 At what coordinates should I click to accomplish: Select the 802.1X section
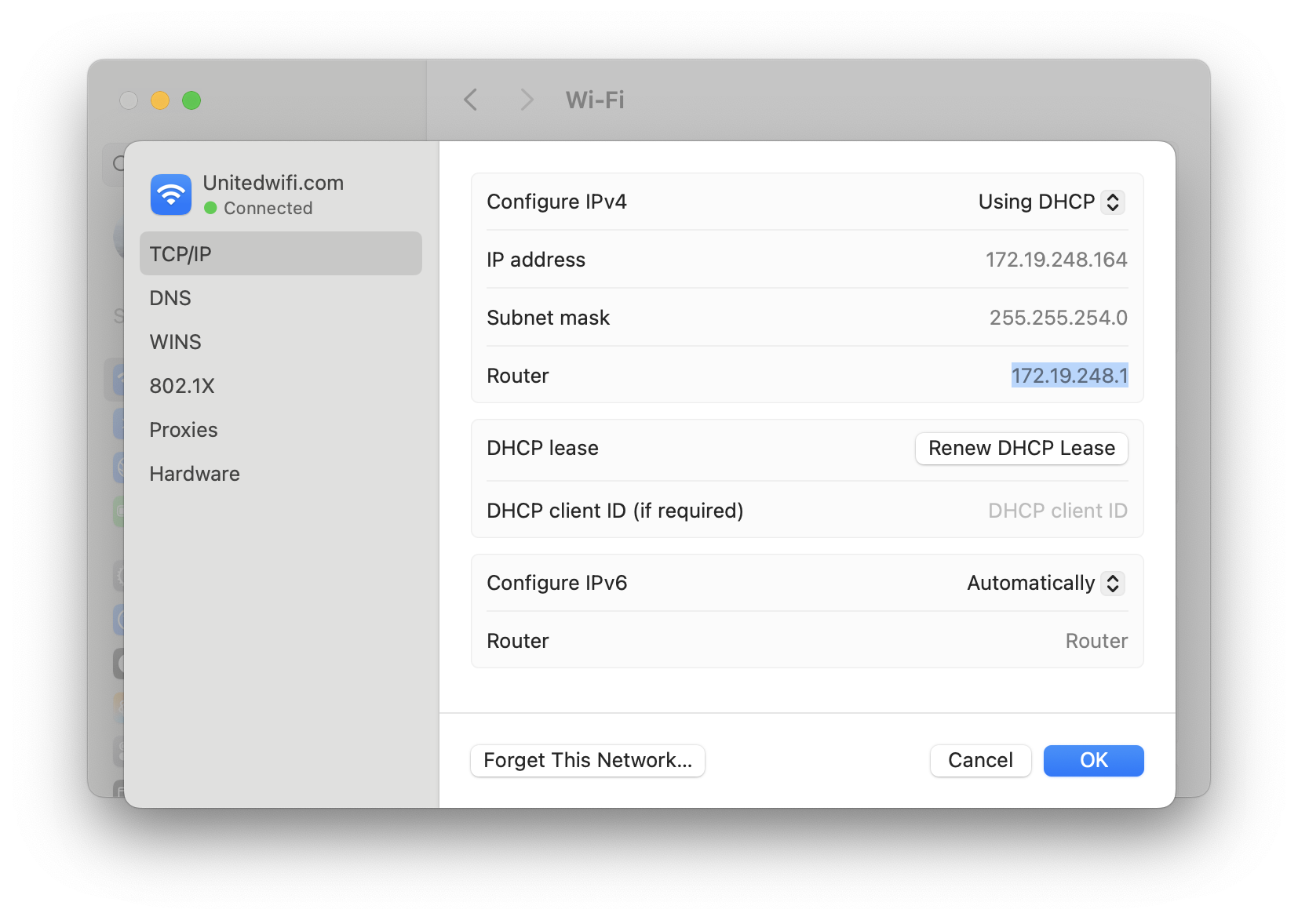[281, 386]
